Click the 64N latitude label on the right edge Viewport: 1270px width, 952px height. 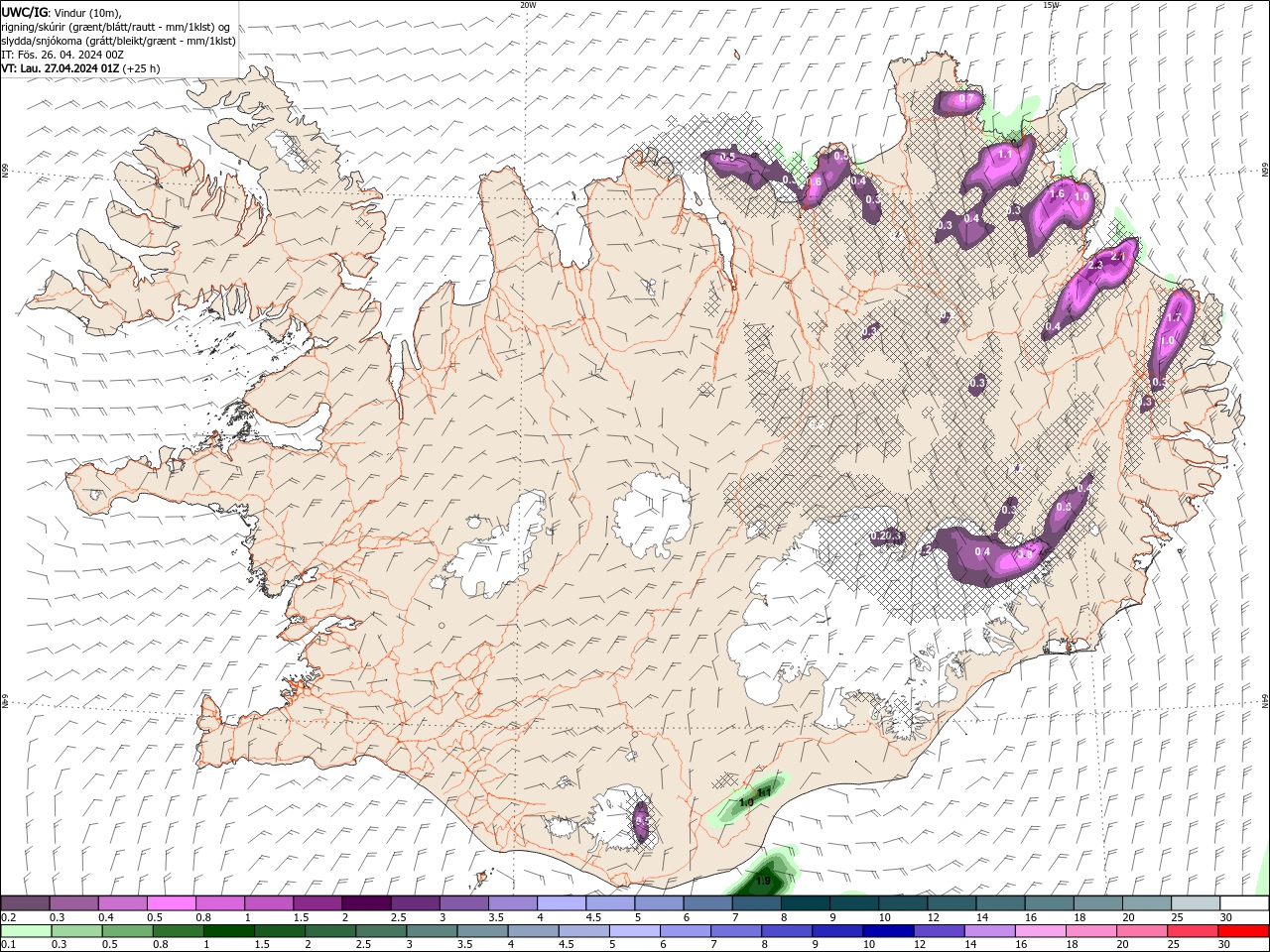coord(1265,701)
